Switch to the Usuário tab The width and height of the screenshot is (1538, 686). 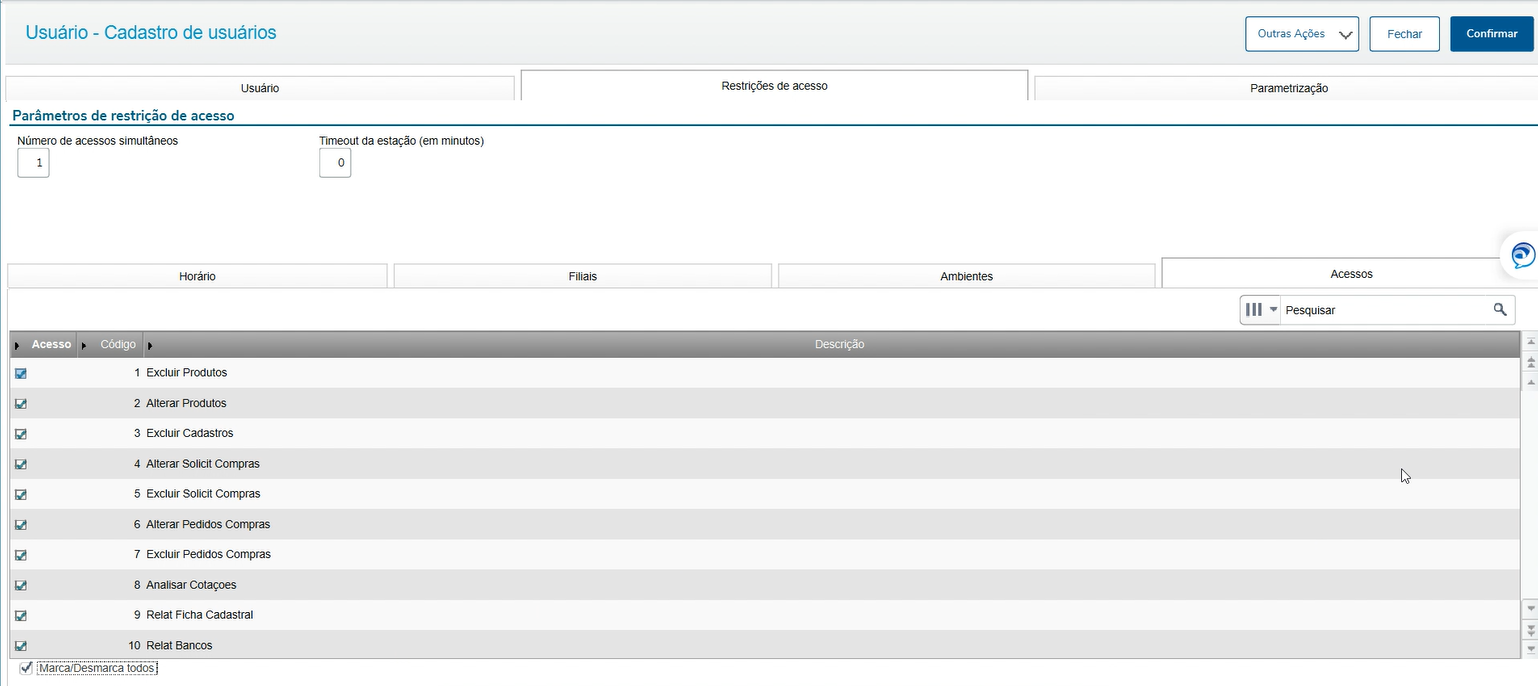(260, 88)
